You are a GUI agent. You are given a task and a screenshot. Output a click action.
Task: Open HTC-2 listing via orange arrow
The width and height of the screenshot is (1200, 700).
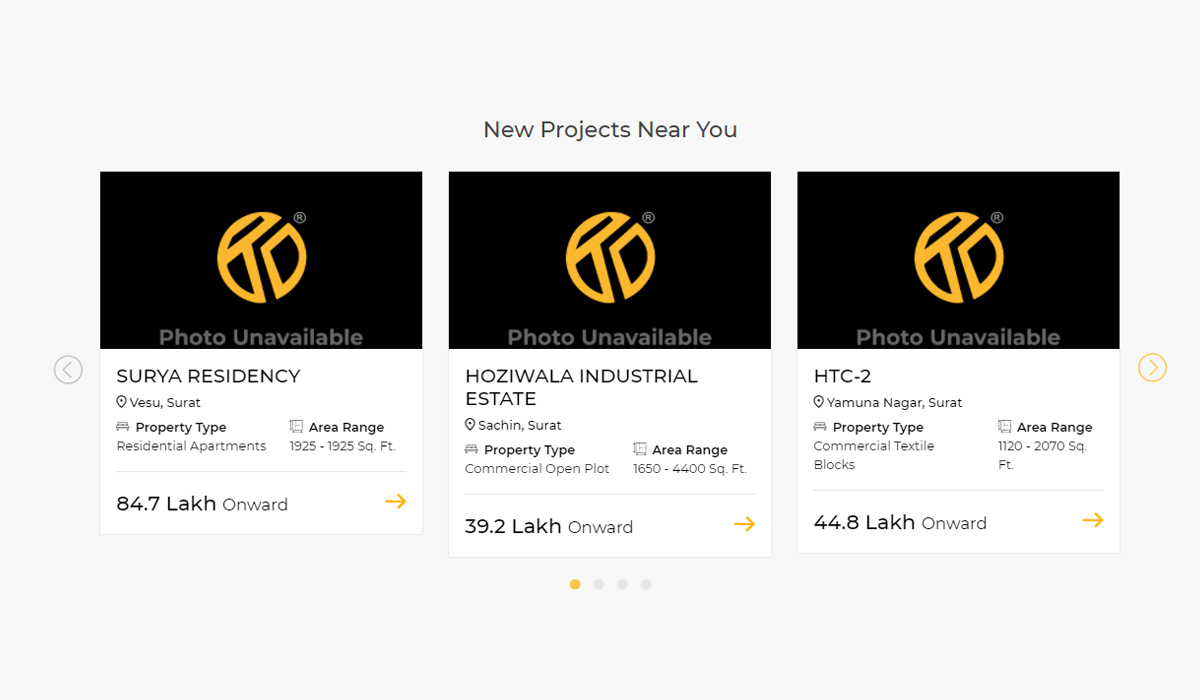point(1093,520)
